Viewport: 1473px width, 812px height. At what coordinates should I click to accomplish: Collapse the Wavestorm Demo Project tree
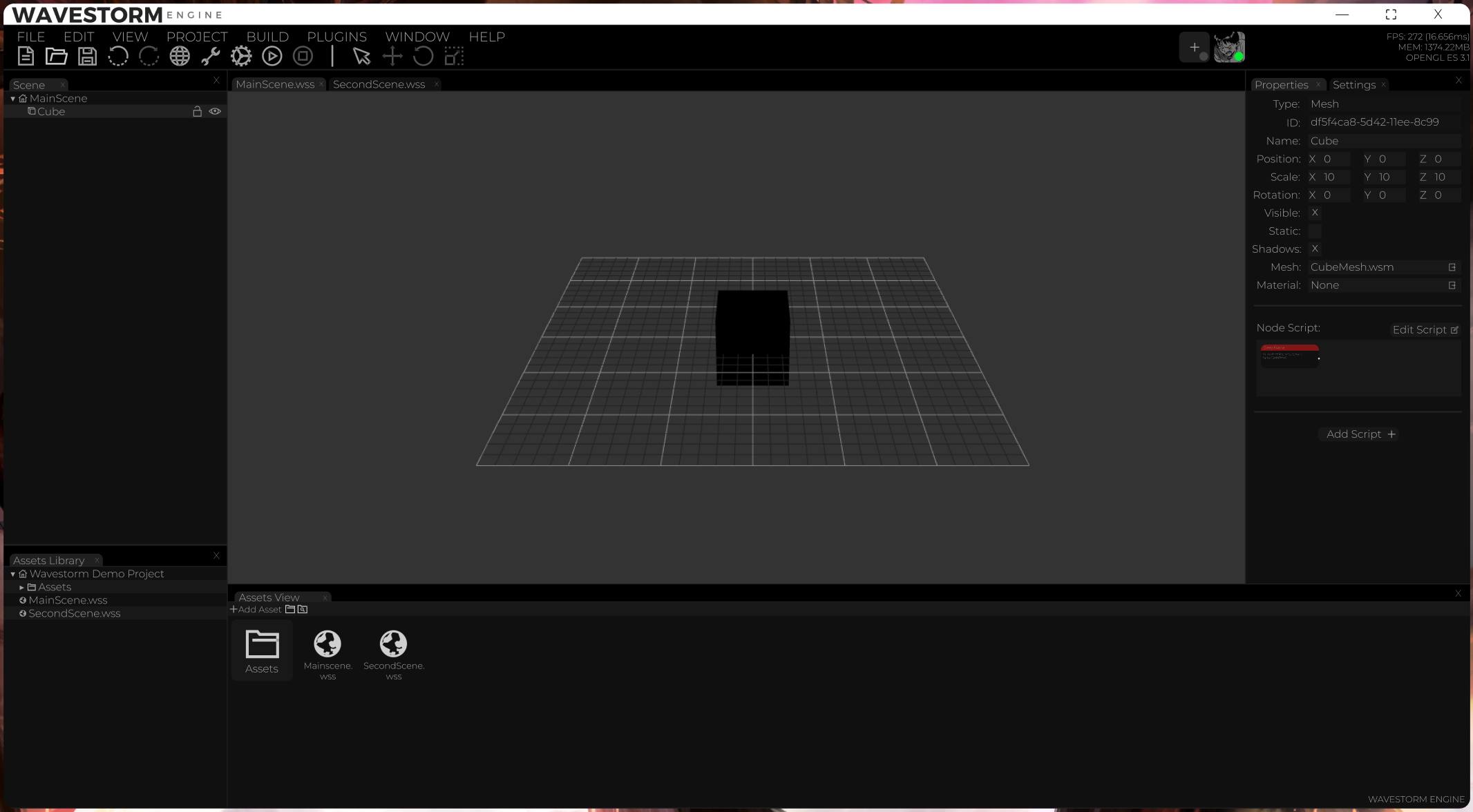pyautogui.click(x=13, y=574)
